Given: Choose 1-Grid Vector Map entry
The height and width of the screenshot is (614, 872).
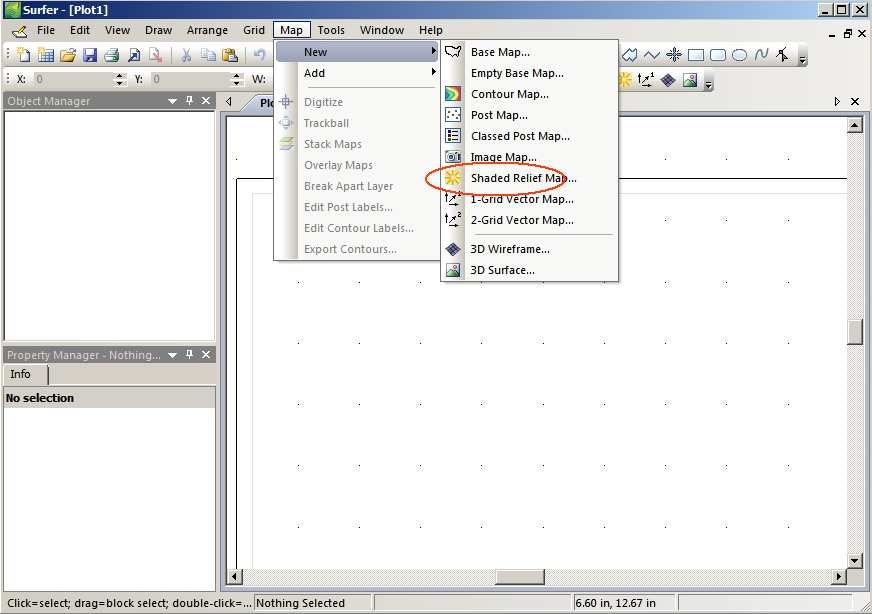Looking at the screenshot, I should 529,199.
